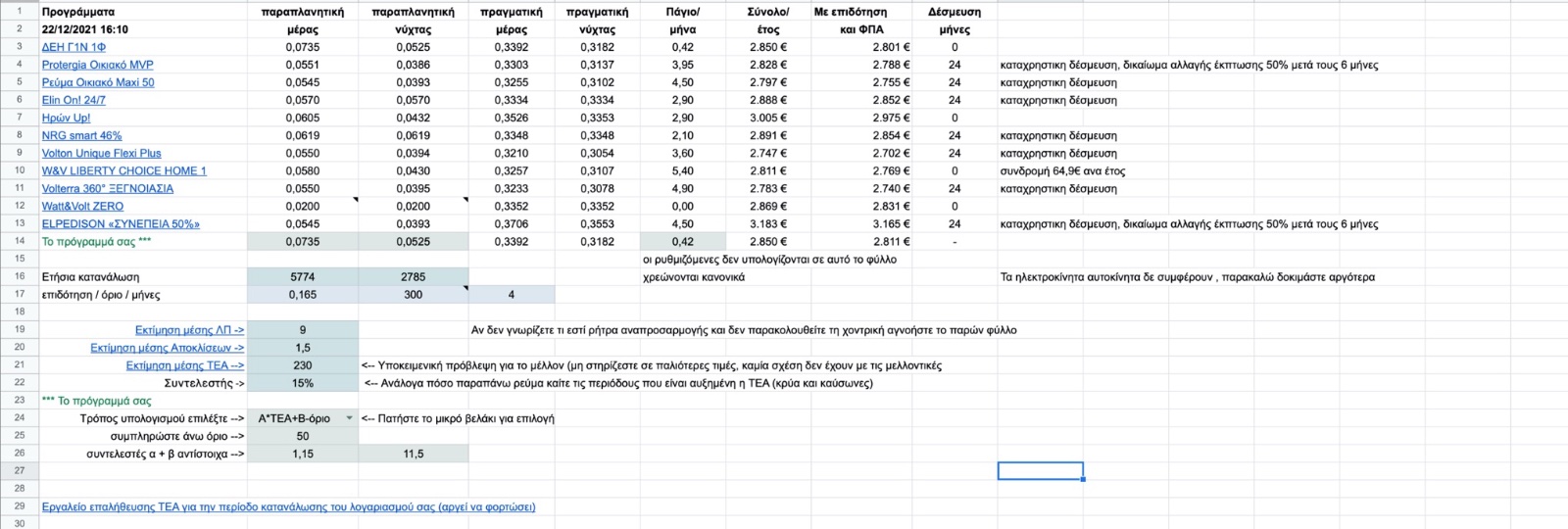Select the Ηρων yearly total 3.005 €
Image resolution: width=1568 pixels, height=529 pixels.
(768, 118)
